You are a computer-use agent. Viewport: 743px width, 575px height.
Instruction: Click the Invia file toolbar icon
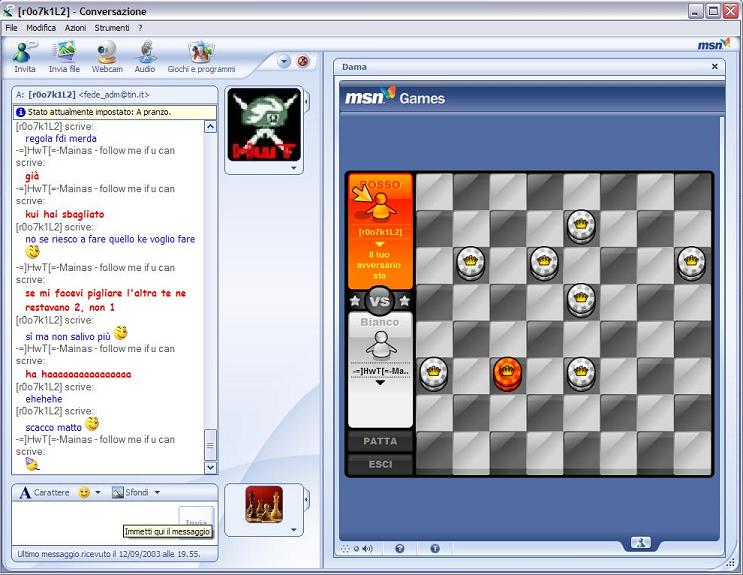64,57
